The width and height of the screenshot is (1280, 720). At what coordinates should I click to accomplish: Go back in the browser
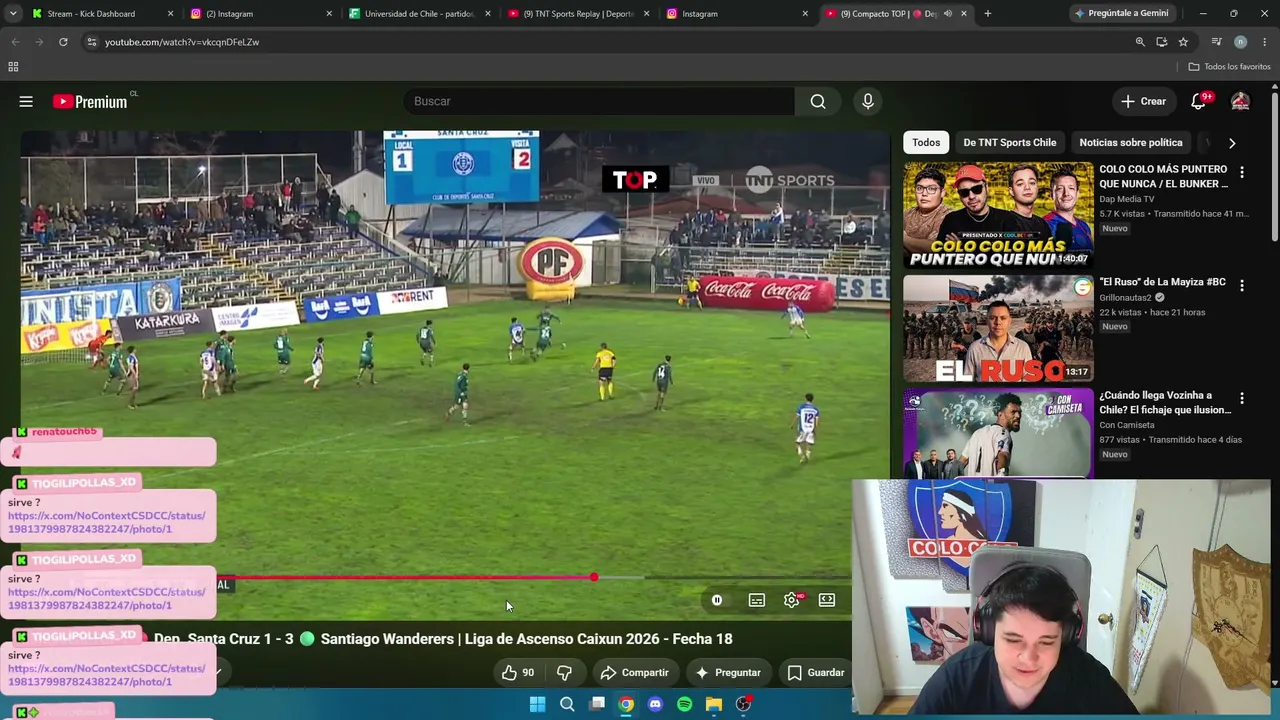point(15,42)
